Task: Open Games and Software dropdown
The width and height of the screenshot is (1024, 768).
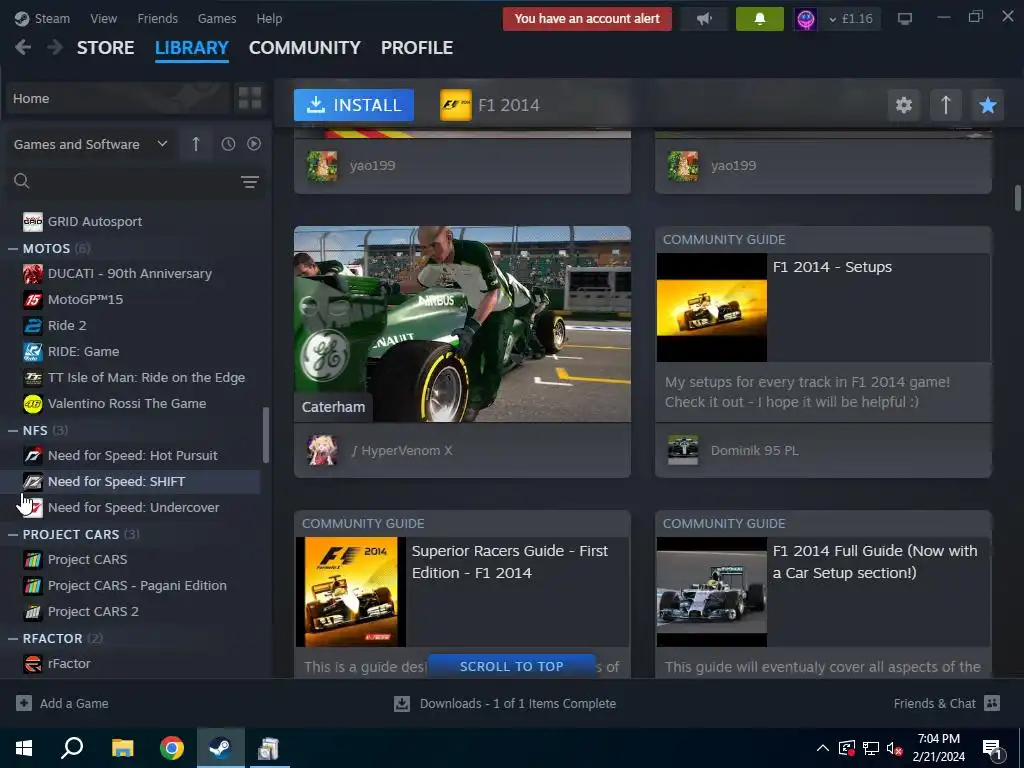Action: [x=91, y=144]
